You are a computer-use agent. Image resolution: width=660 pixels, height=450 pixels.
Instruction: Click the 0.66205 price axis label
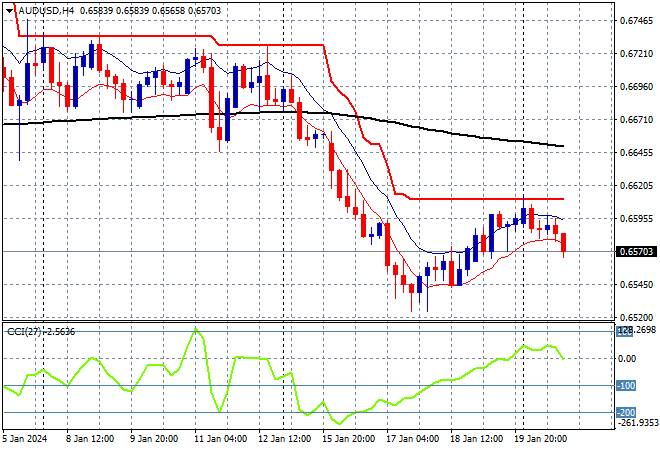636,186
